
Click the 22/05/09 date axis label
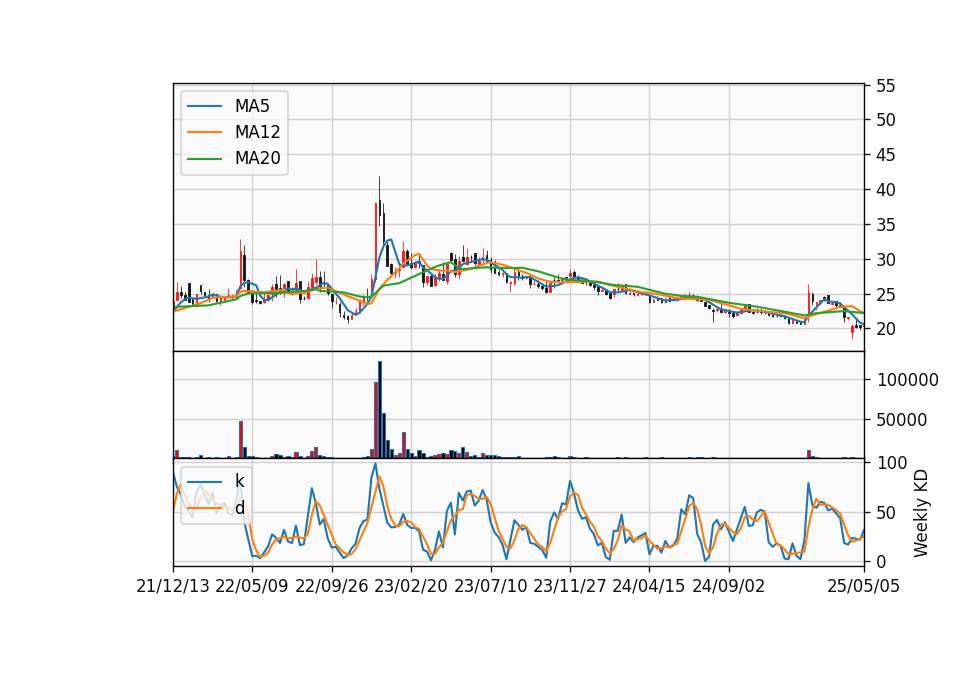coord(252,586)
